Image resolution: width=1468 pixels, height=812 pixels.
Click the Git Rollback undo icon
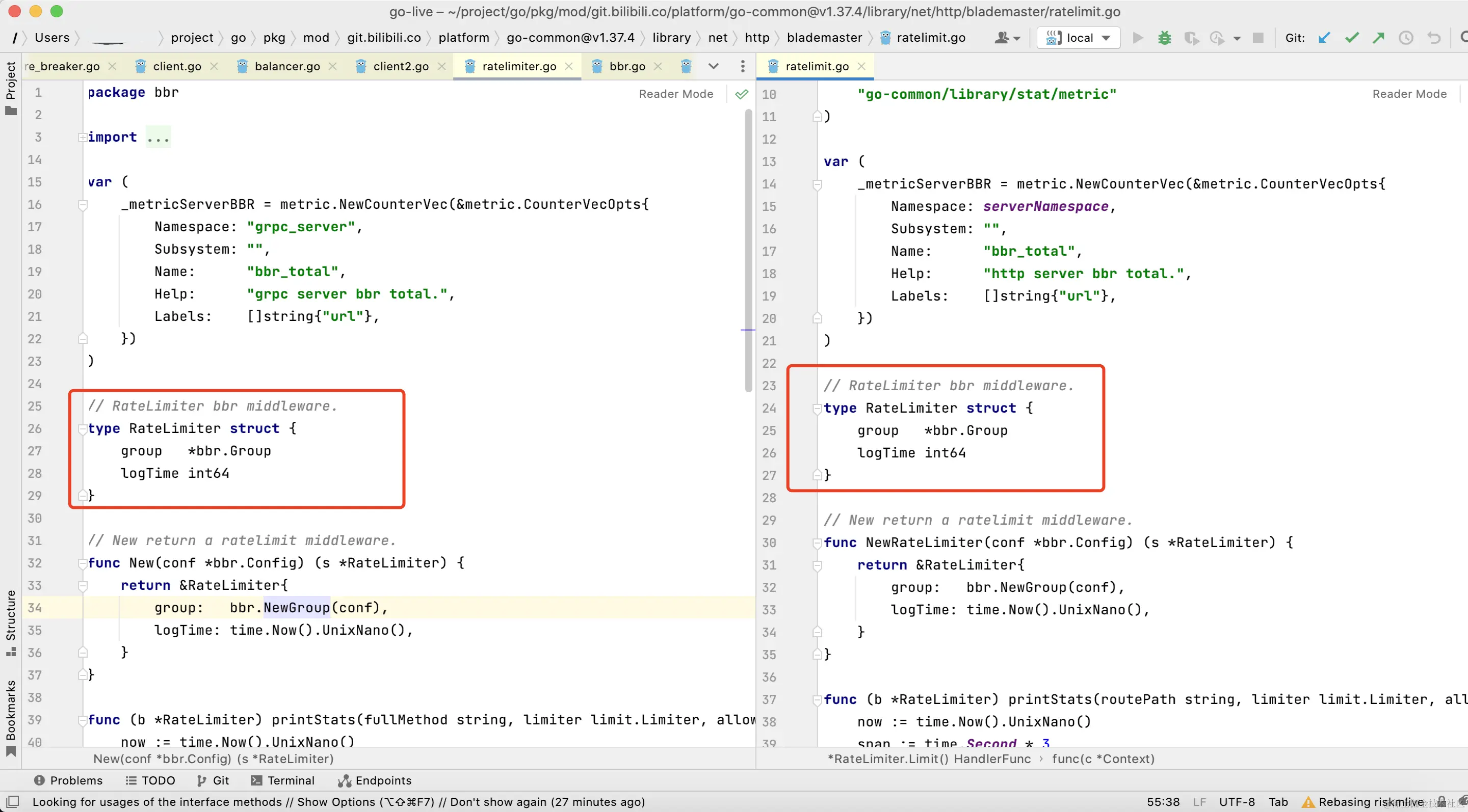pyautogui.click(x=1433, y=38)
